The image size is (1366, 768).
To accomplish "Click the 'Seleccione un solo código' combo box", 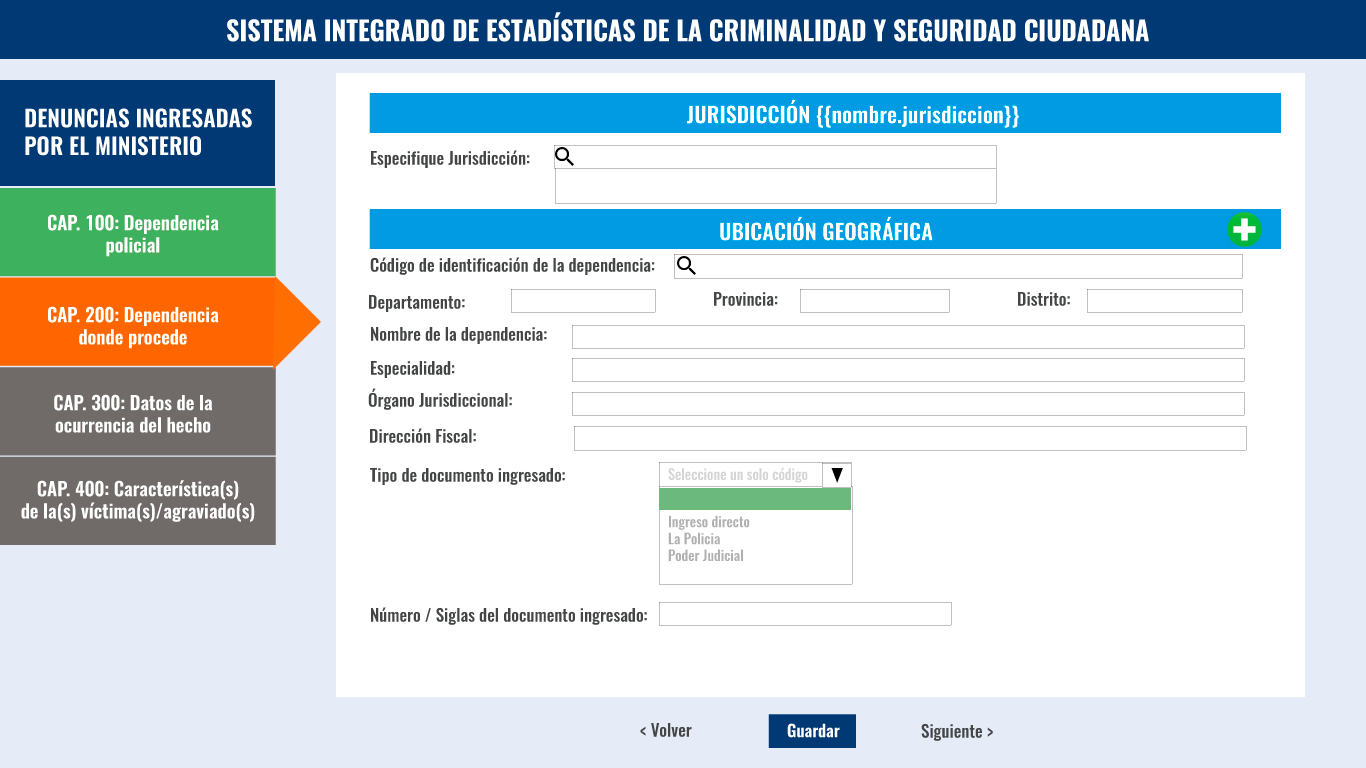I will (x=755, y=475).
